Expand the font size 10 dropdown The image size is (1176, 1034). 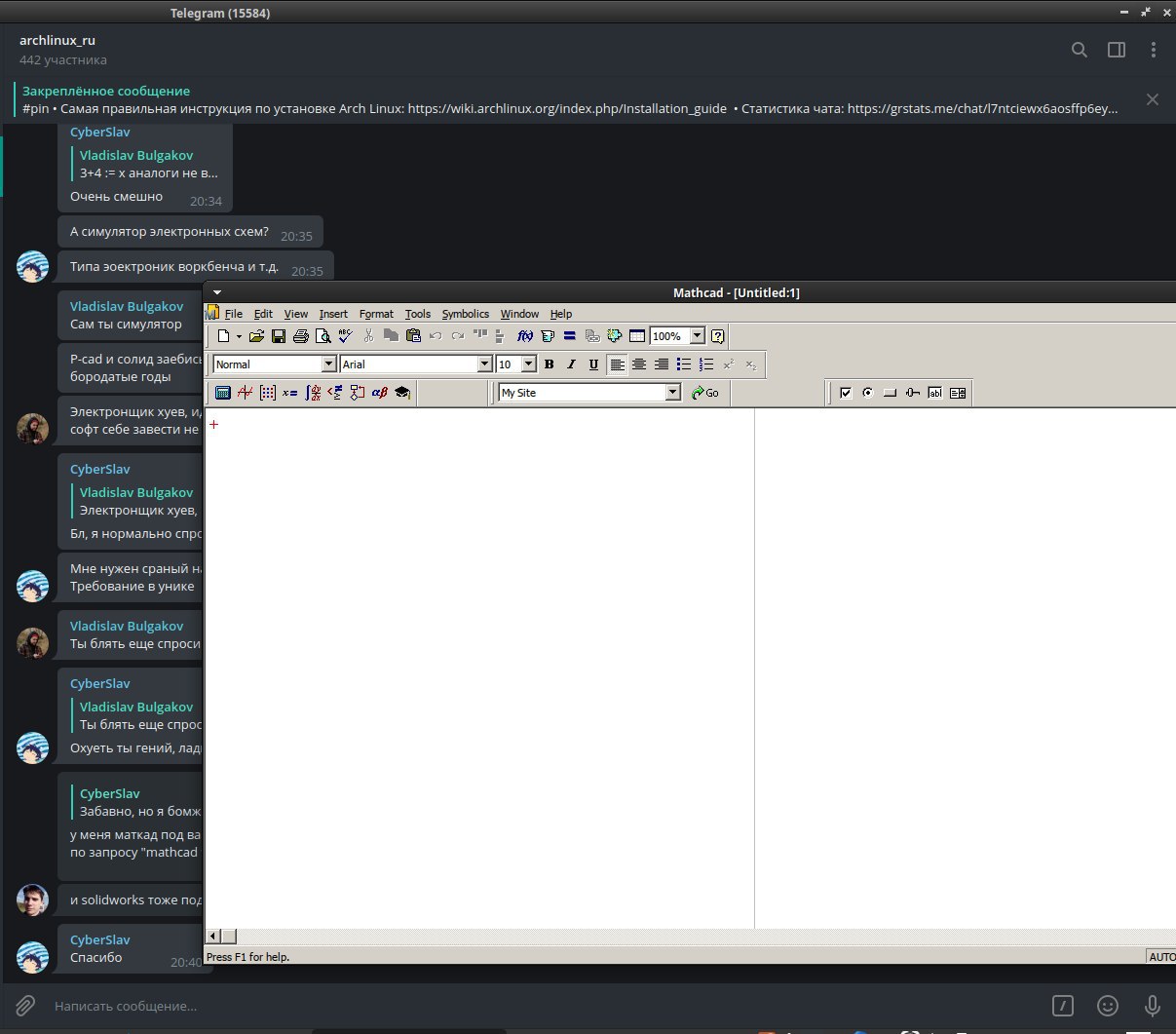click(529, 364)
